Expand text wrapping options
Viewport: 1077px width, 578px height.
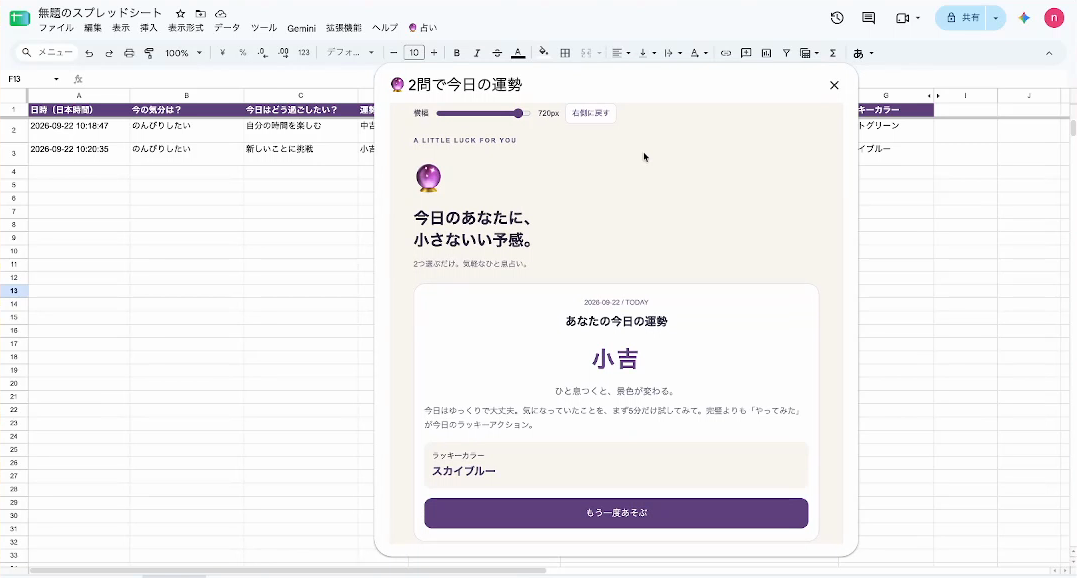(x=672, y=53)
